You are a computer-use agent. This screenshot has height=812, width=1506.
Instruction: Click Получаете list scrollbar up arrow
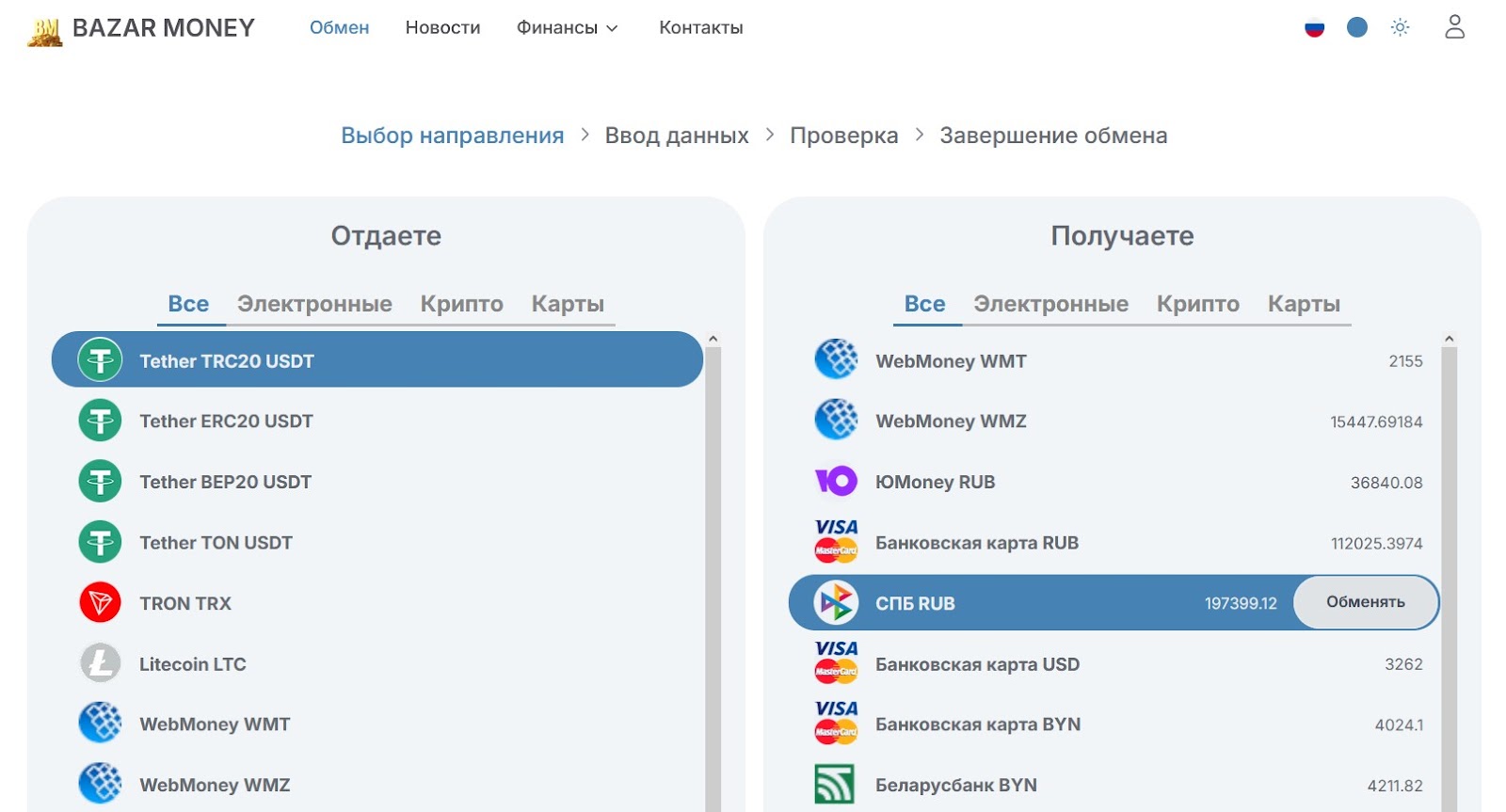(x=1449, y=339)
